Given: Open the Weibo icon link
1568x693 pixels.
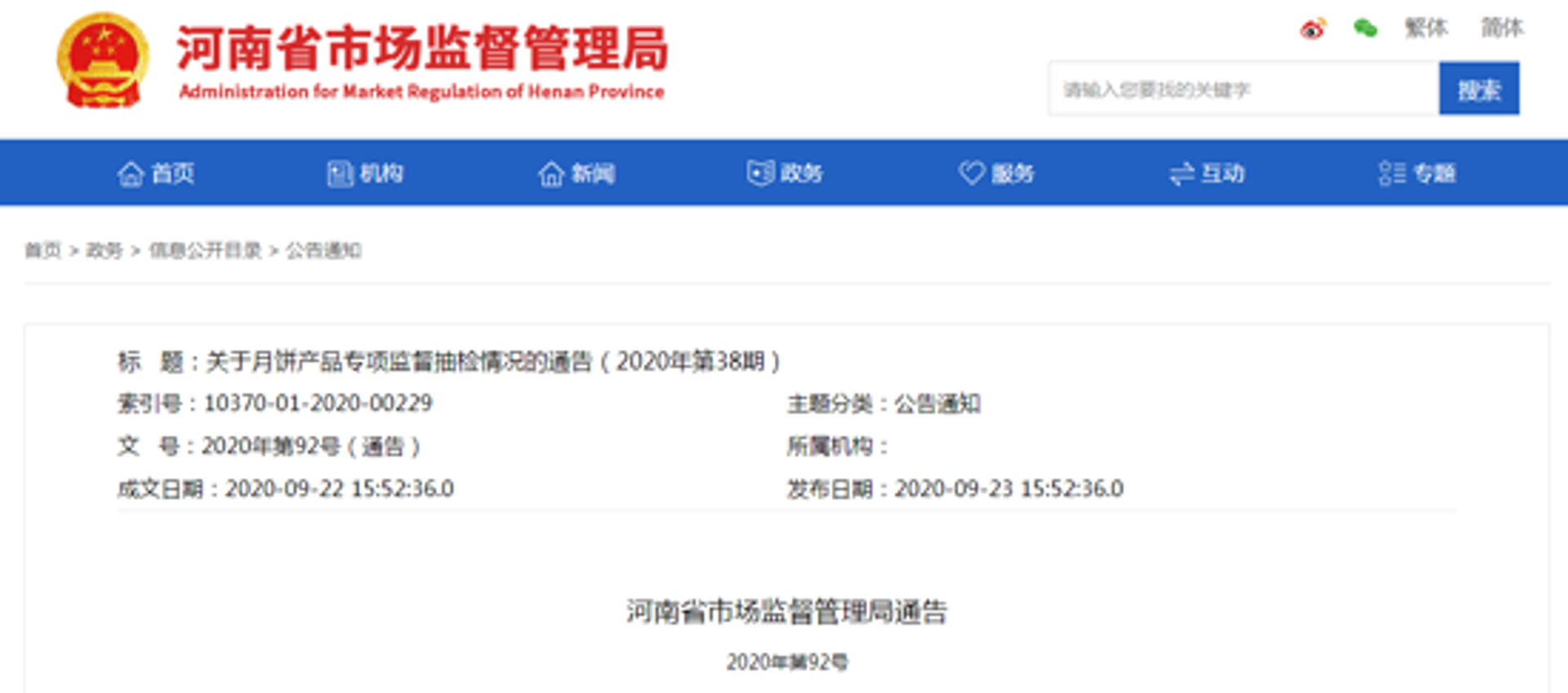Looking at the screenshot, I should [1313, 29].
